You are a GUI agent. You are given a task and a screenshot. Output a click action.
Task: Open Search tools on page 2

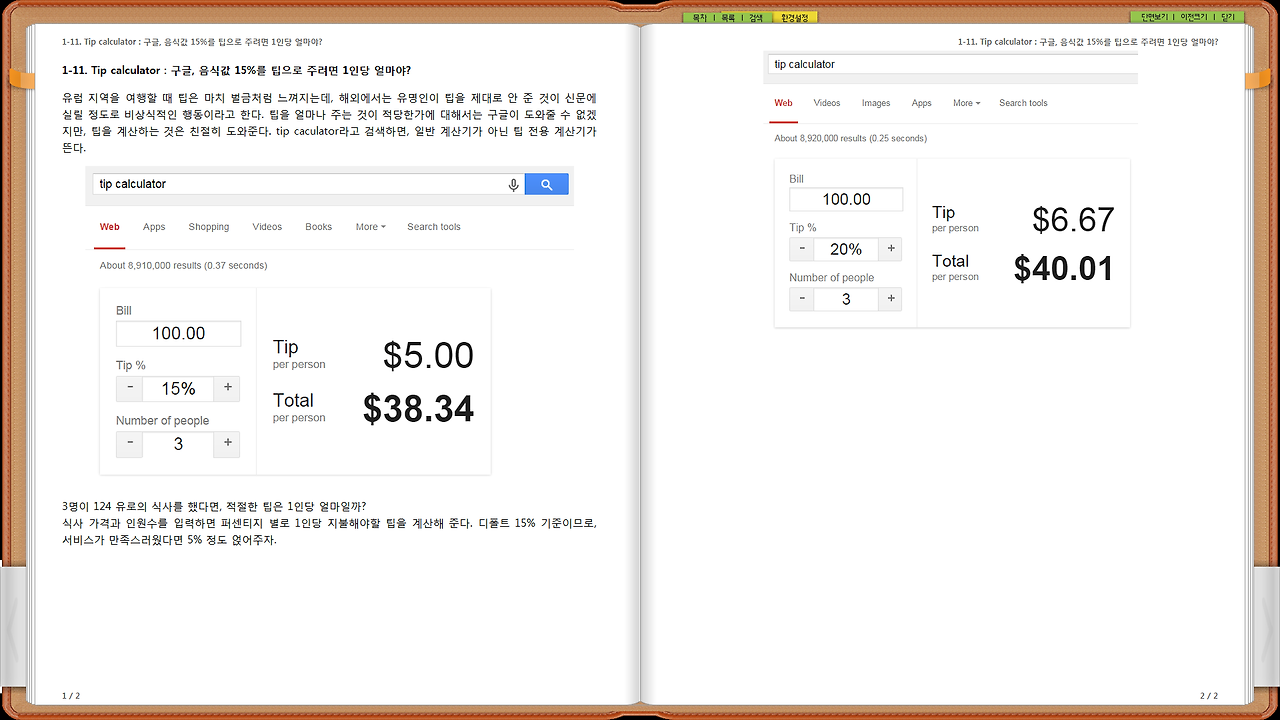[x=1023, y=103]
